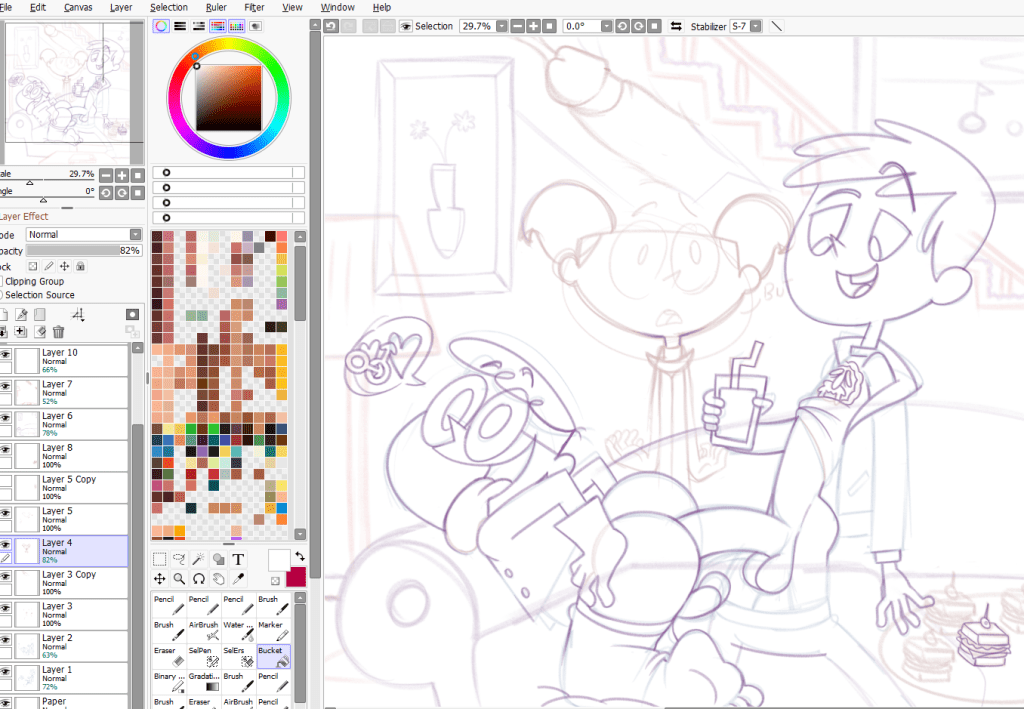The width and height of the screenshot is (1024, 709).
Task: Expand the Stabilizer S-7 dropdown
Action: [x=755, y=26]
